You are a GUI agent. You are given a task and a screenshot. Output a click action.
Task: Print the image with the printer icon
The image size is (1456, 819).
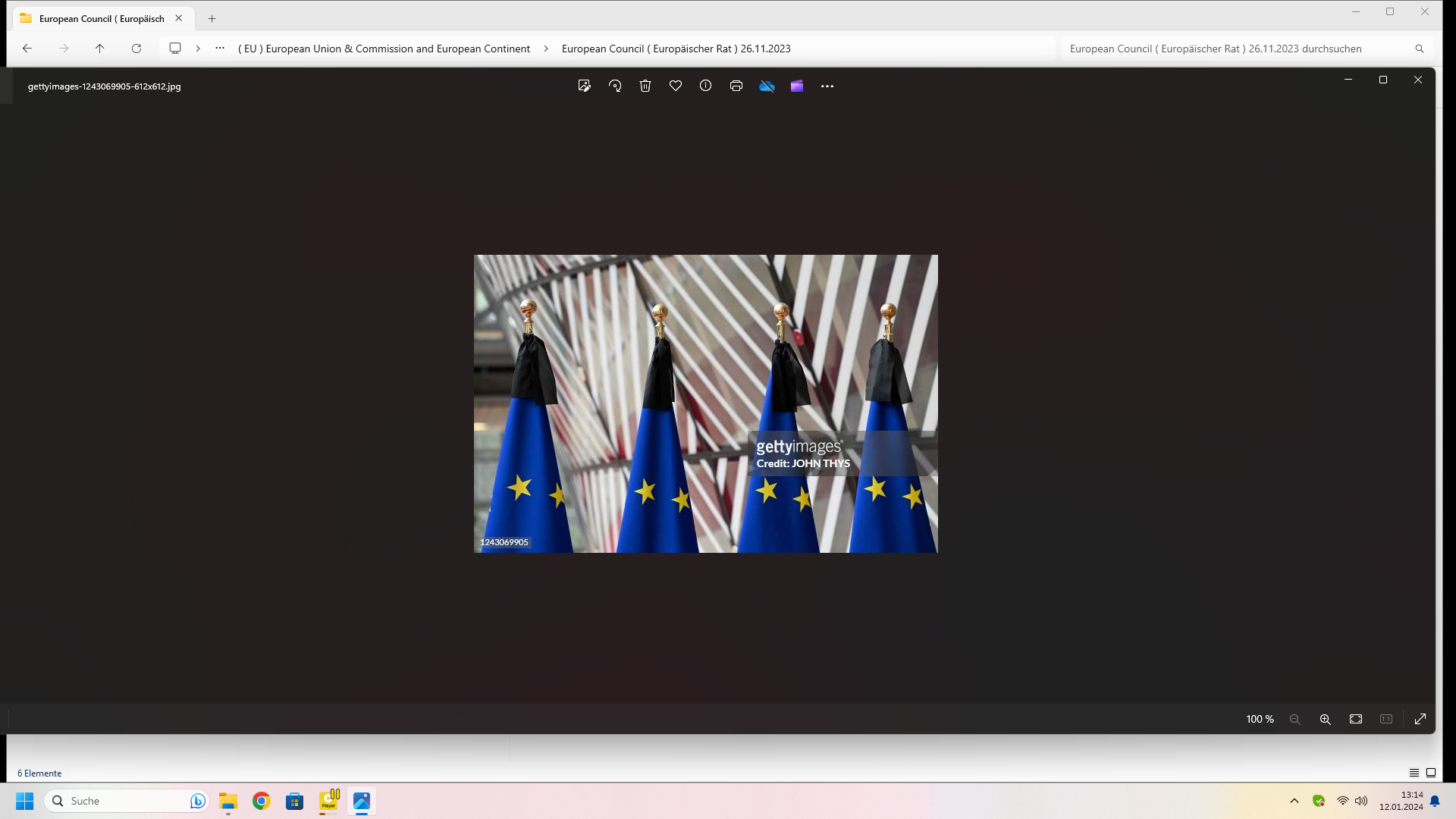736,86
